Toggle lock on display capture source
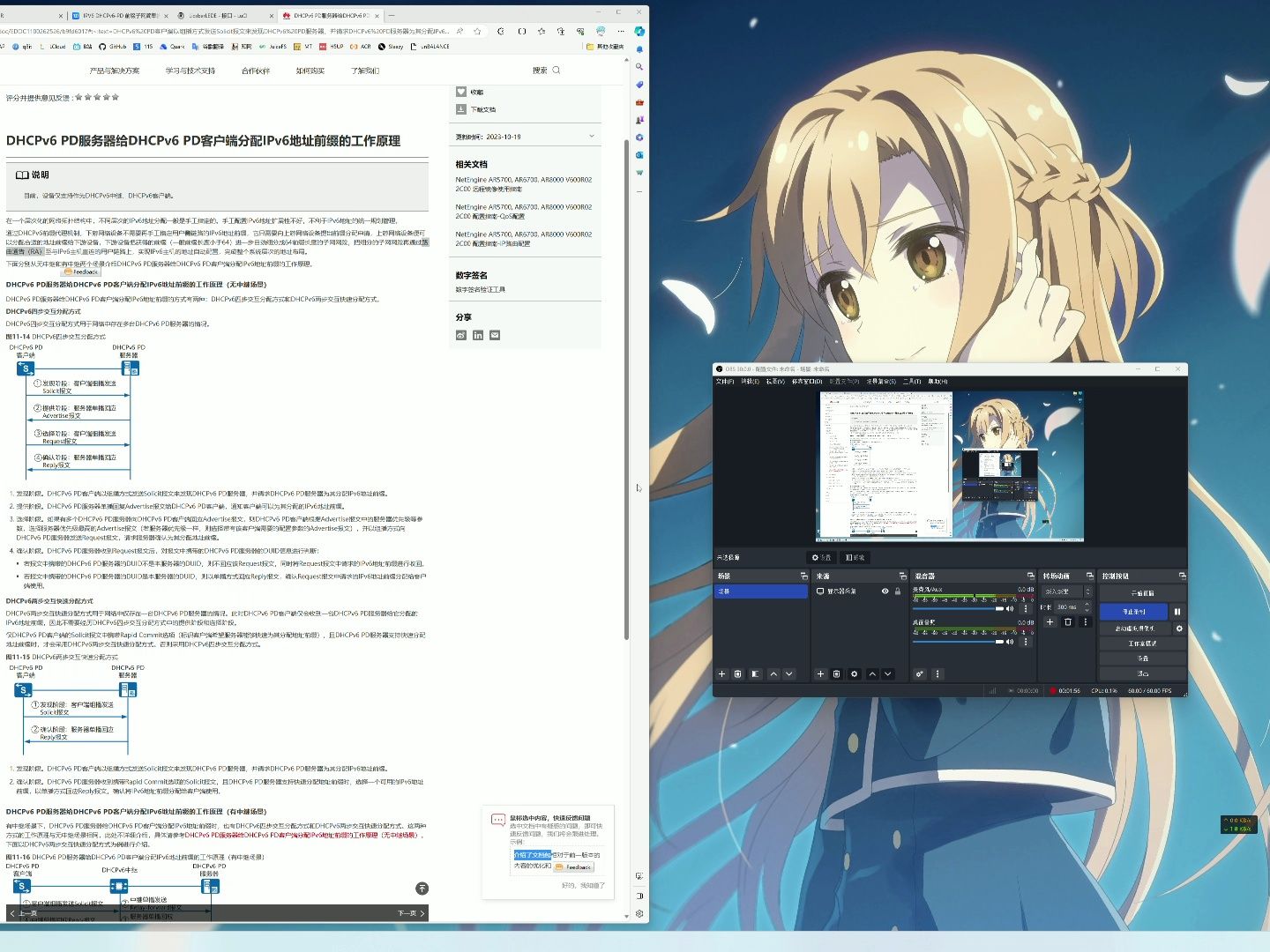 pos(898,591)
